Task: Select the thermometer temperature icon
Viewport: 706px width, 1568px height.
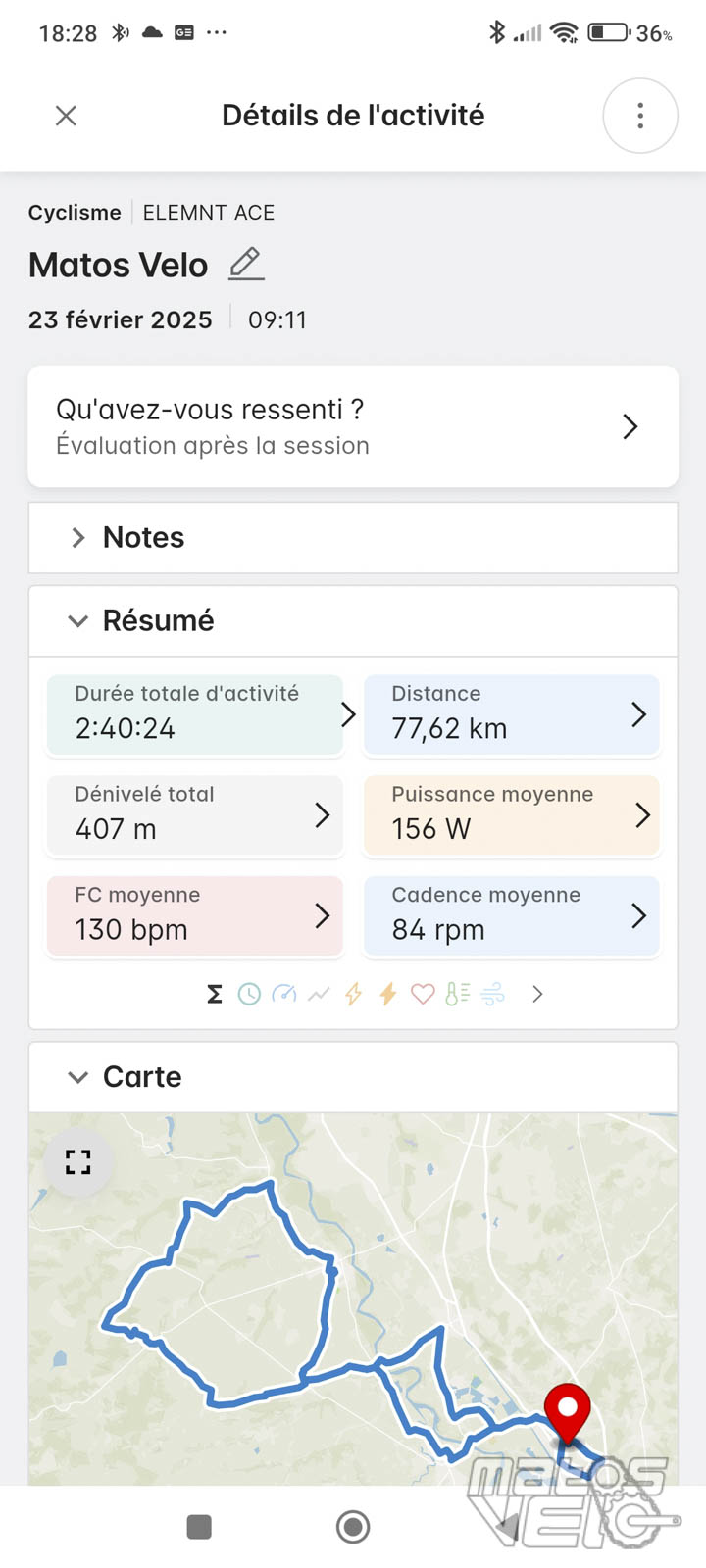Action: point(457,995)
